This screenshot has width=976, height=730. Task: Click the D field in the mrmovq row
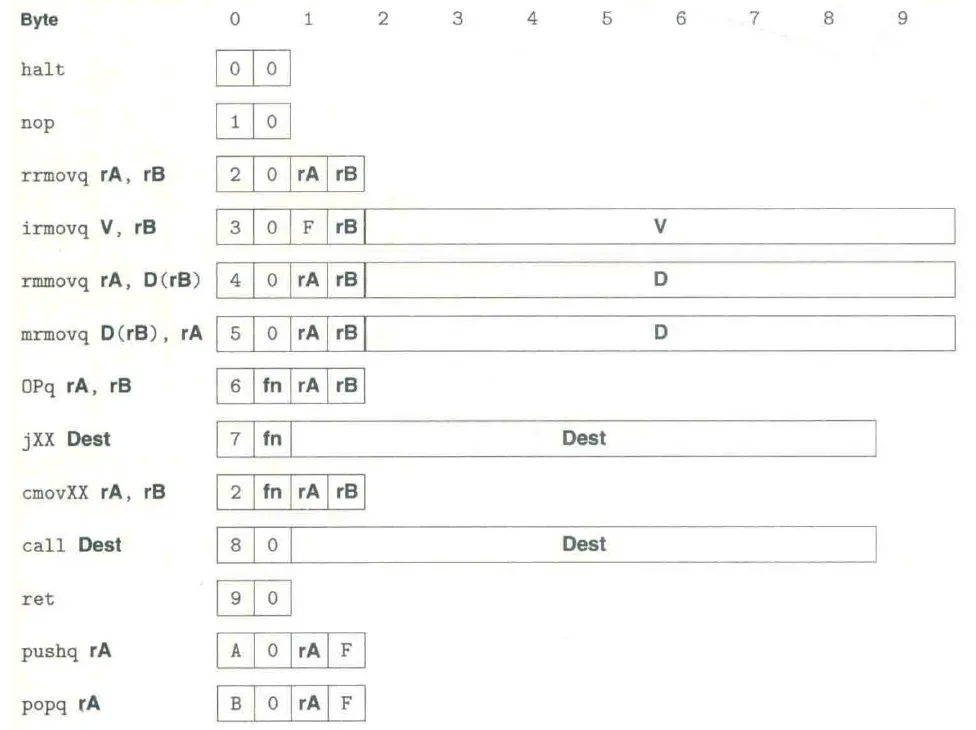pos(660,333)
